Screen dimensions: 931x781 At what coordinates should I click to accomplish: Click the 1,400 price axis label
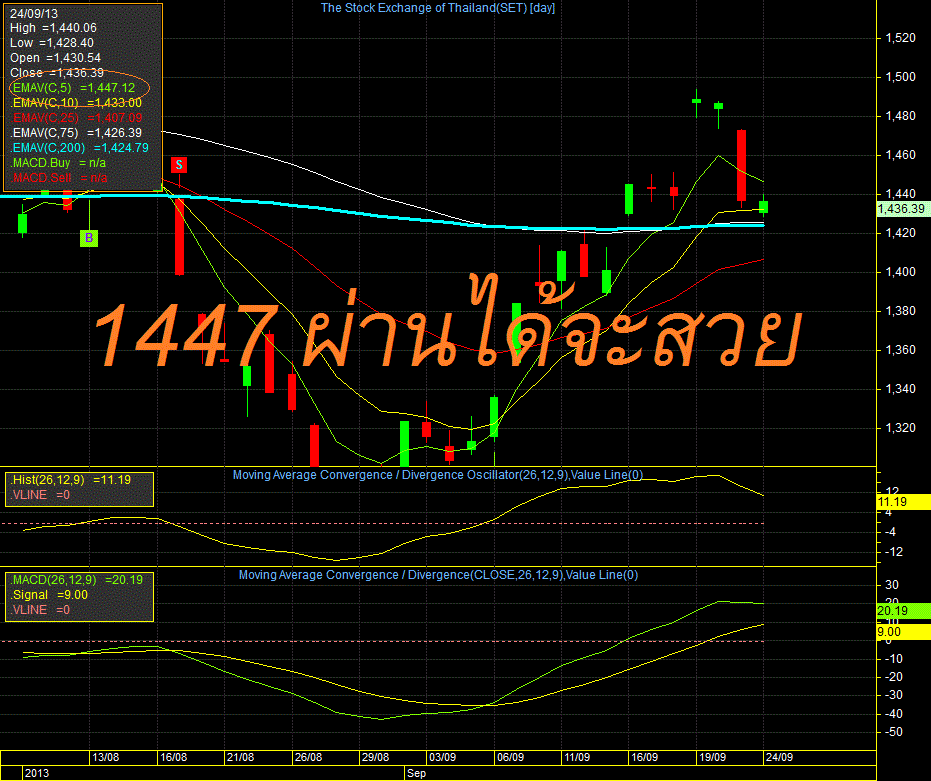[900, 272]
